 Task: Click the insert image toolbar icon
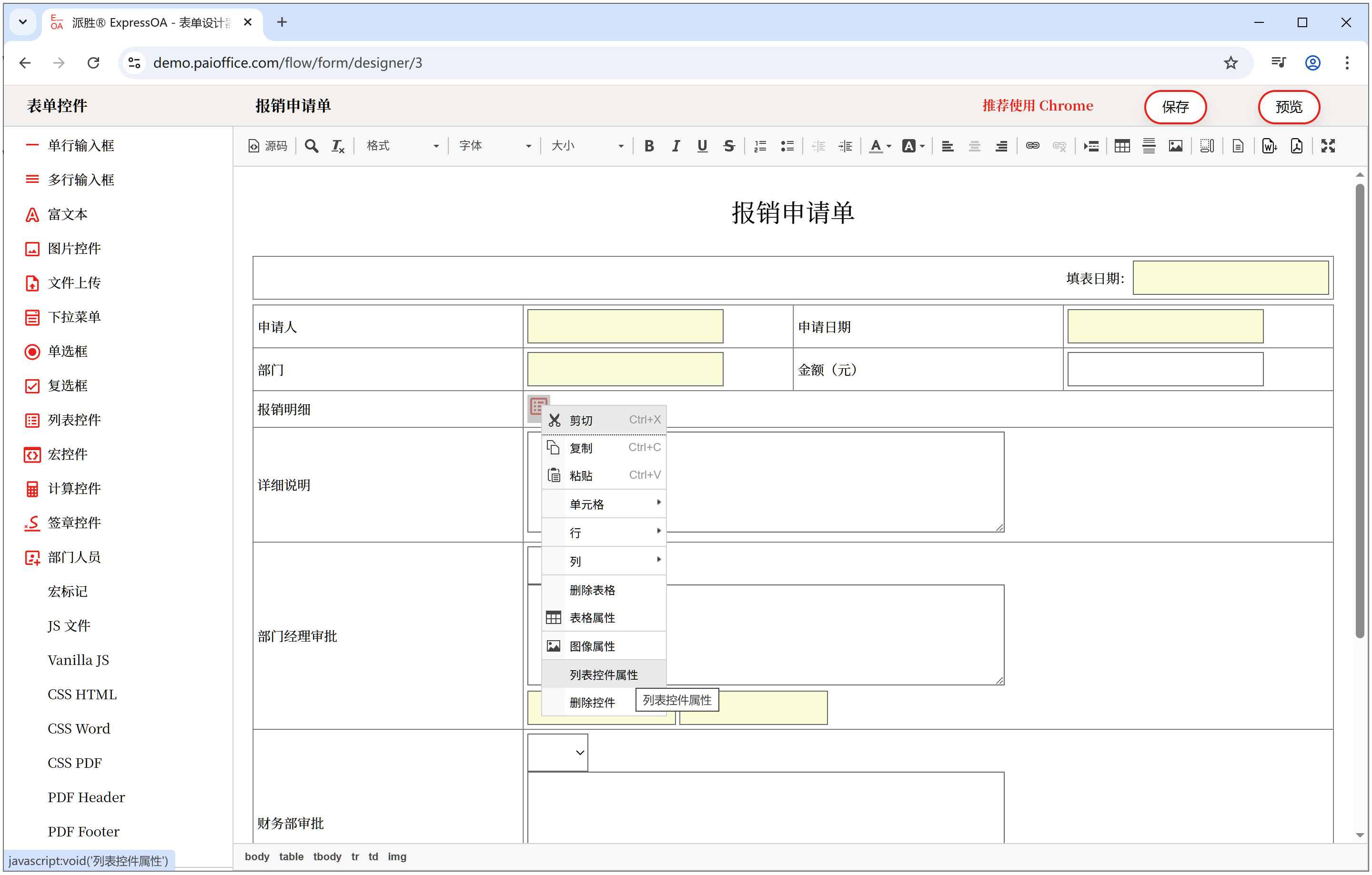point(1175,146)
